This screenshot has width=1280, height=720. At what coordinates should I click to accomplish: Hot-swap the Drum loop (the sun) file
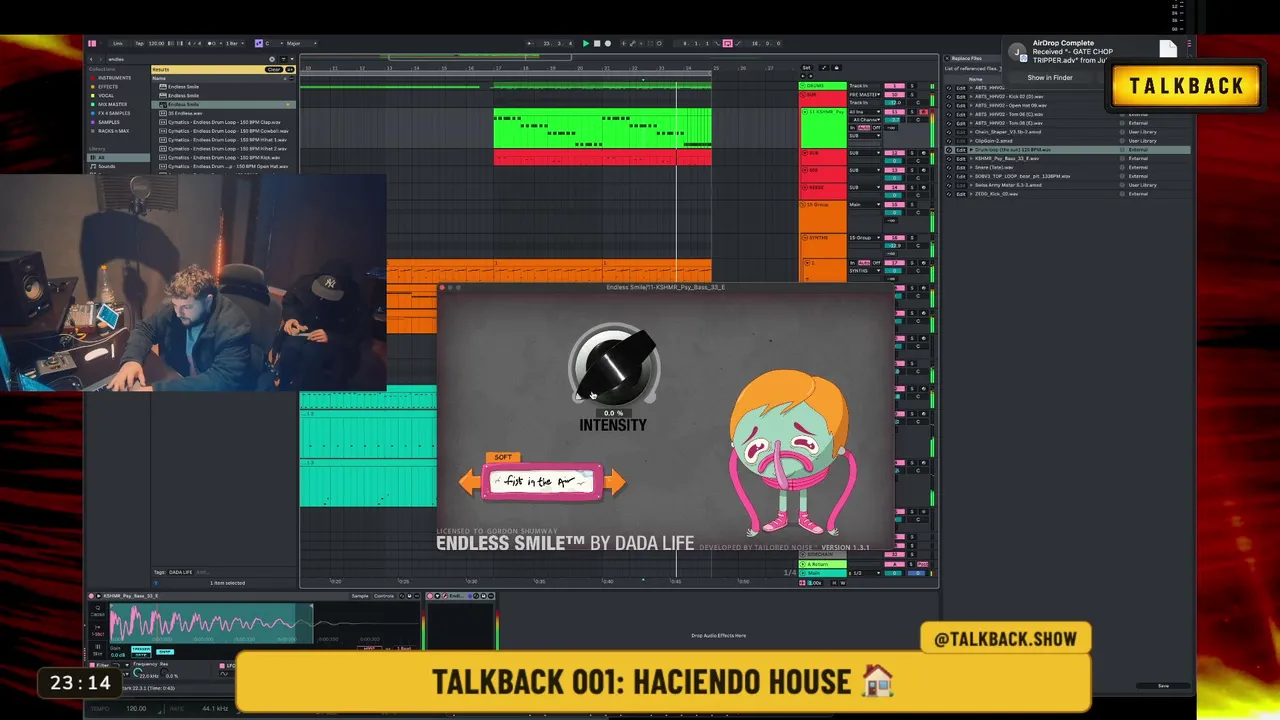tap(949, 150)
